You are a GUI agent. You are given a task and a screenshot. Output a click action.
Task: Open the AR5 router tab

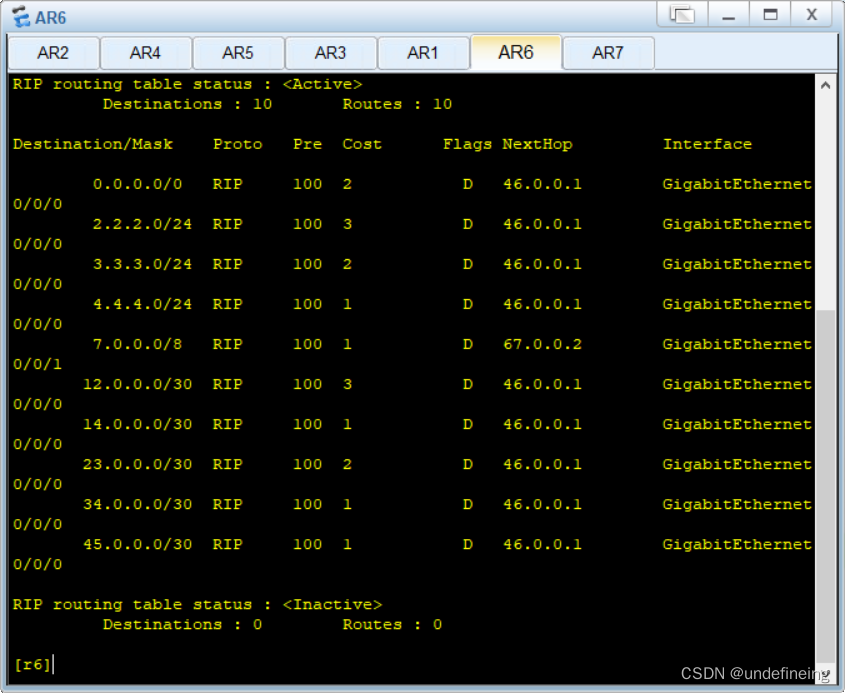[238, 53]
